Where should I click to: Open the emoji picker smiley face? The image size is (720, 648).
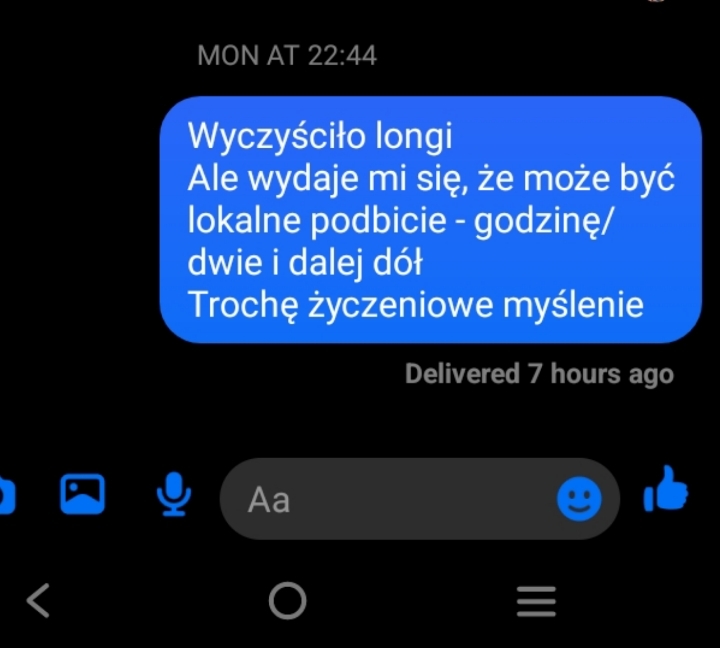(x=579, y=499)
